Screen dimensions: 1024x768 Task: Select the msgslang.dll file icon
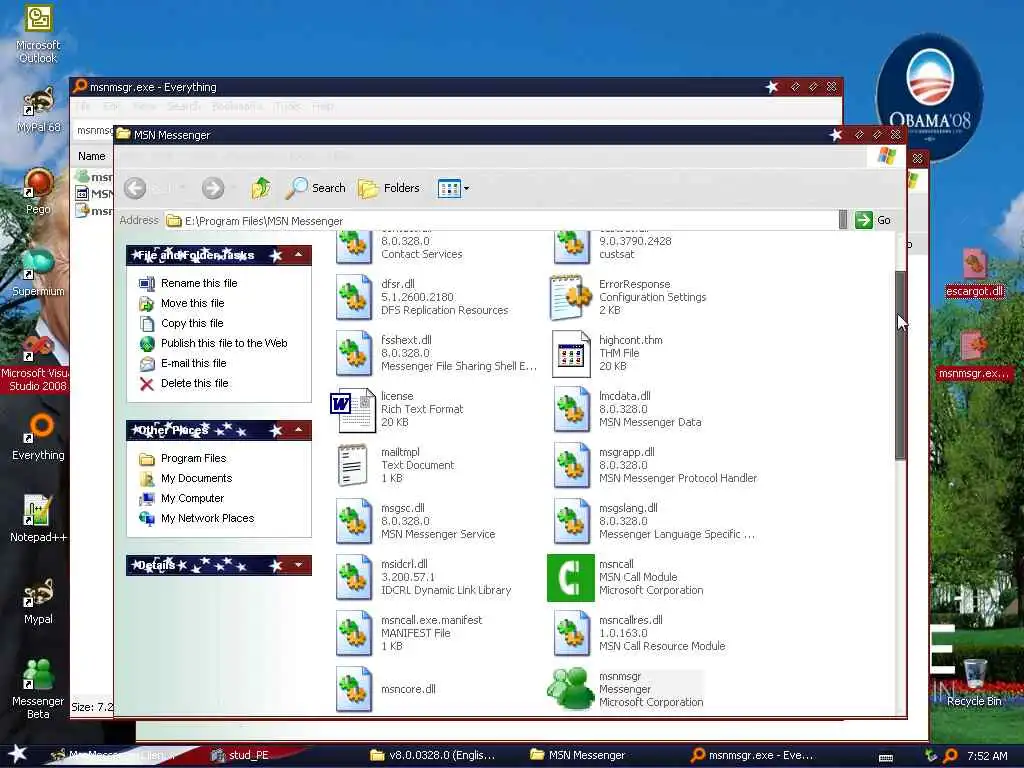(x=572, y=521)
